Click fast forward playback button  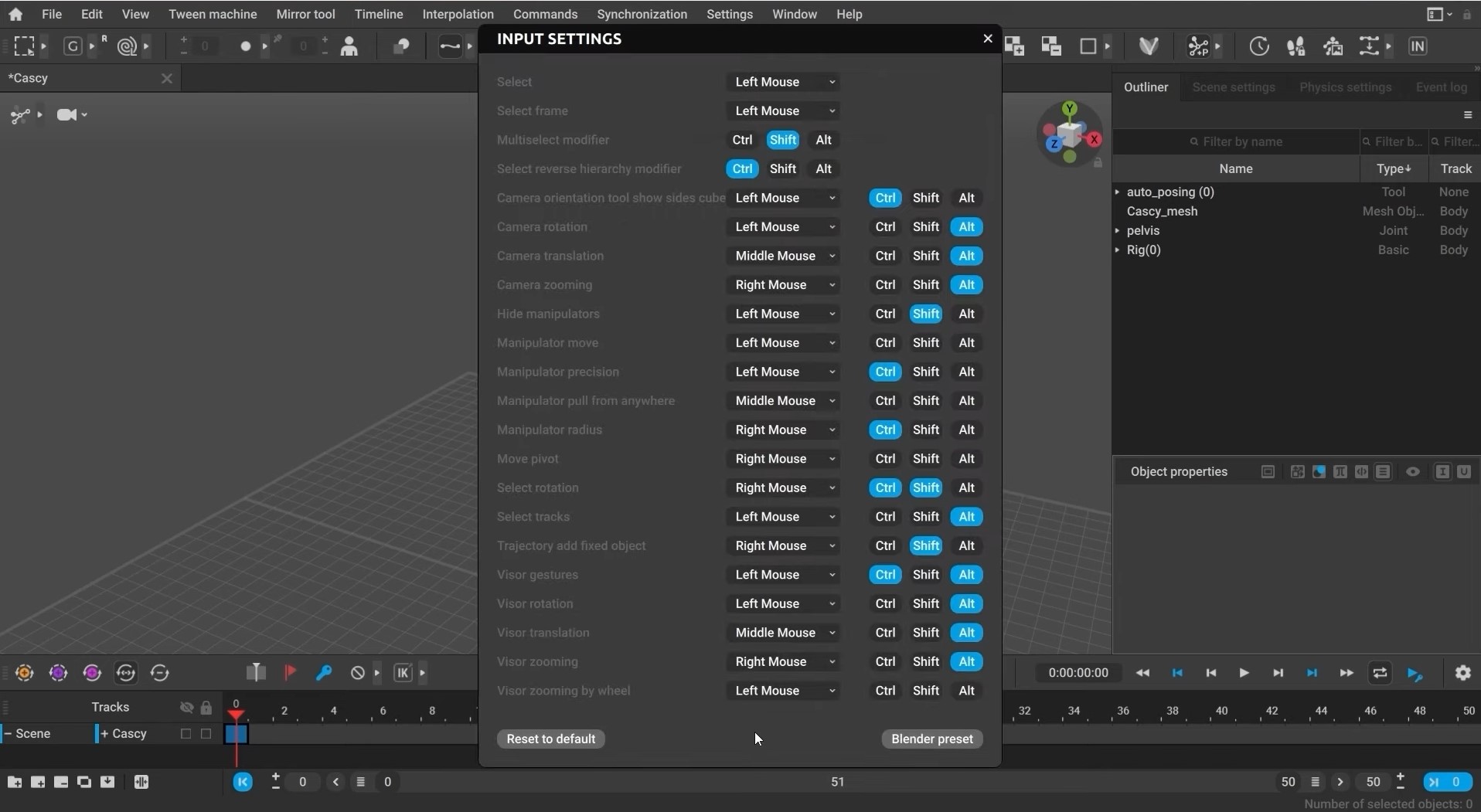(1346, 673)
